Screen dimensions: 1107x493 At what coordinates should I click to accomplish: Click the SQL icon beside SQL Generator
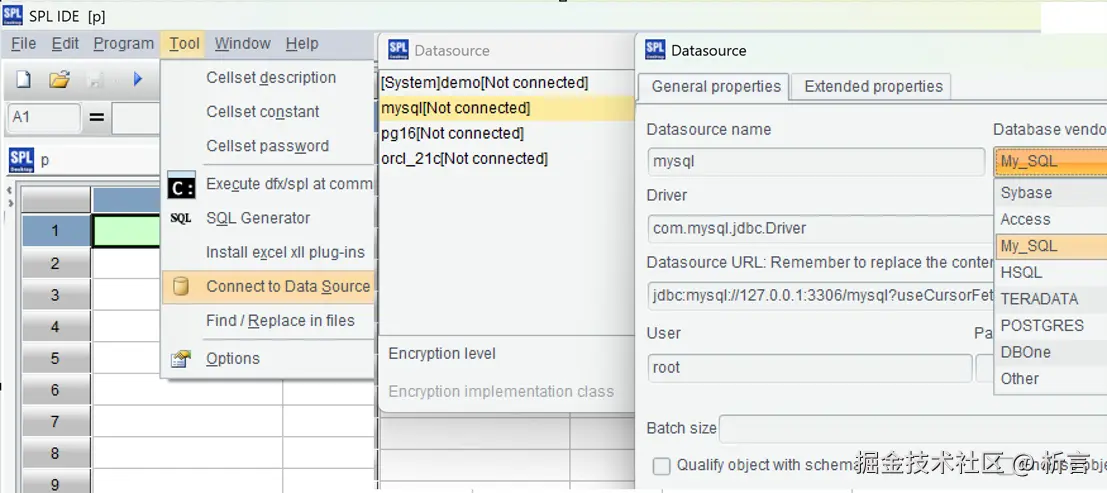coord(181,219)
